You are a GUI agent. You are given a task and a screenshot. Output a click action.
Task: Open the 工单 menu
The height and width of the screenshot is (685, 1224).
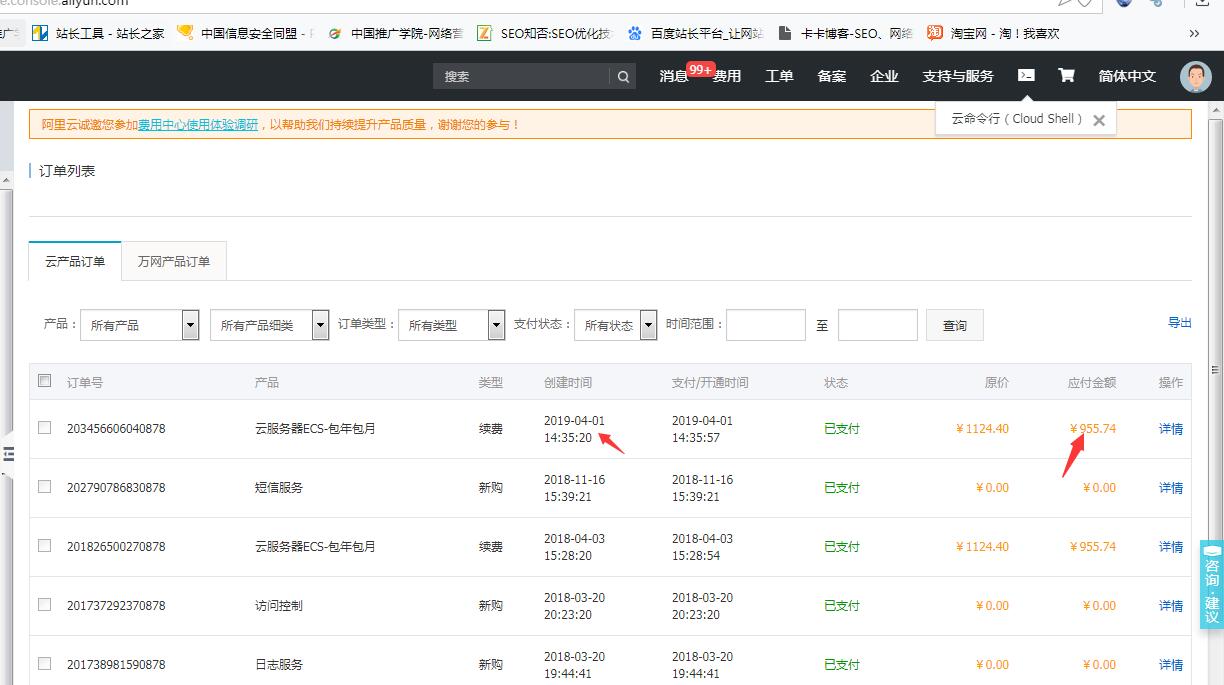779,76
